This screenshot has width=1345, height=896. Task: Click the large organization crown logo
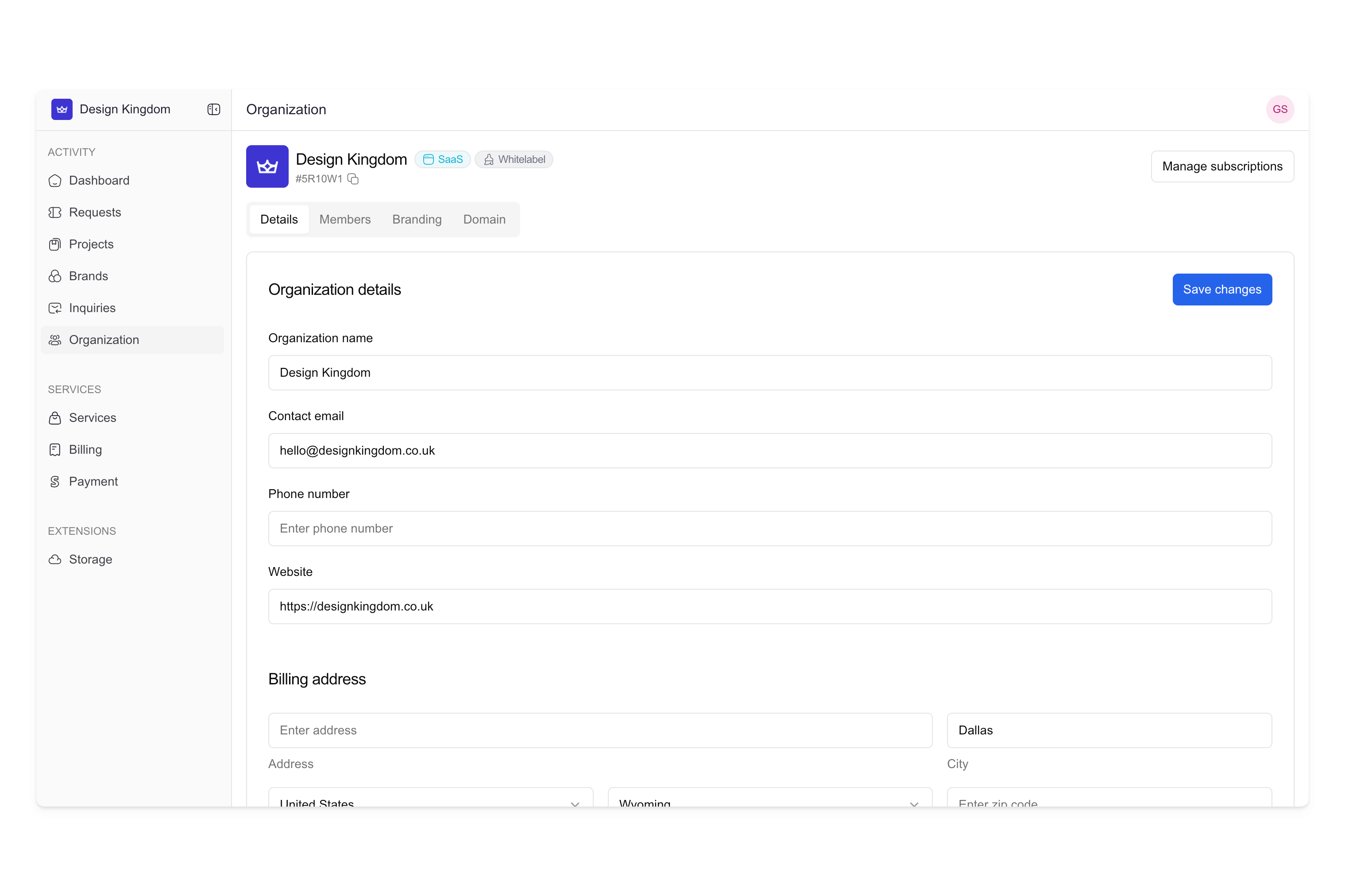click(x=267, y=166)
